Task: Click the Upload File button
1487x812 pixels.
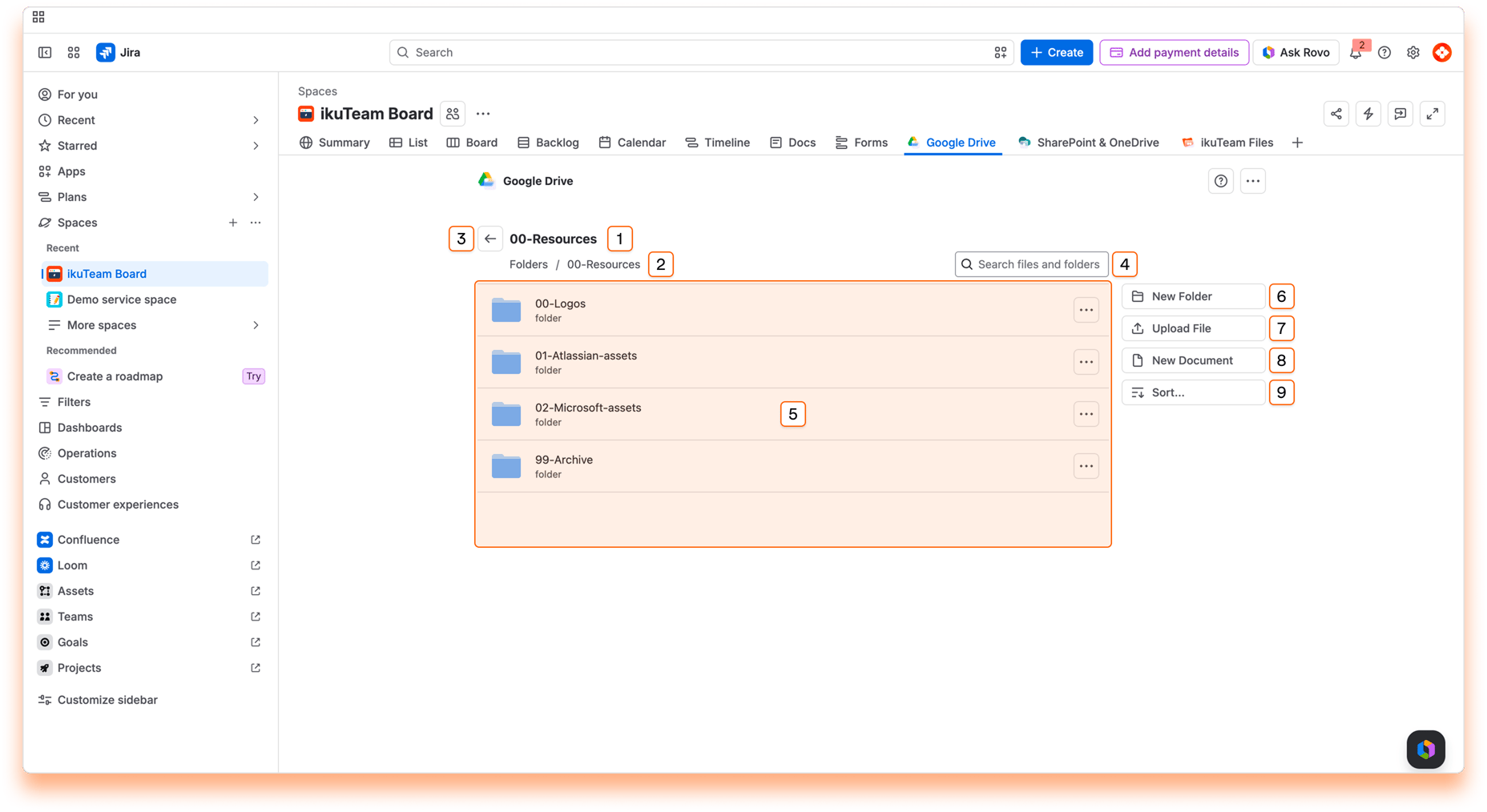Action: click(x=1193, y=328)
